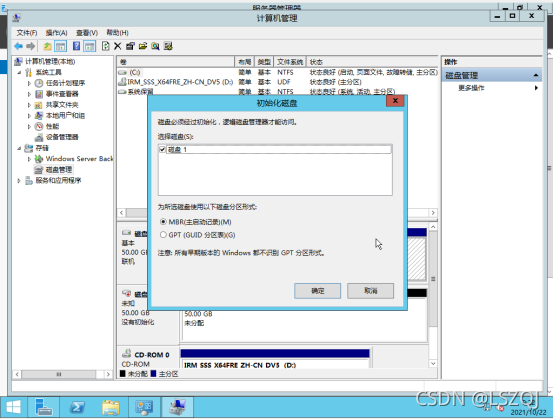Click the magnifier search icon in the toolbar
The height and width of the screenshot is (420, 554).
tap(155, 46)
